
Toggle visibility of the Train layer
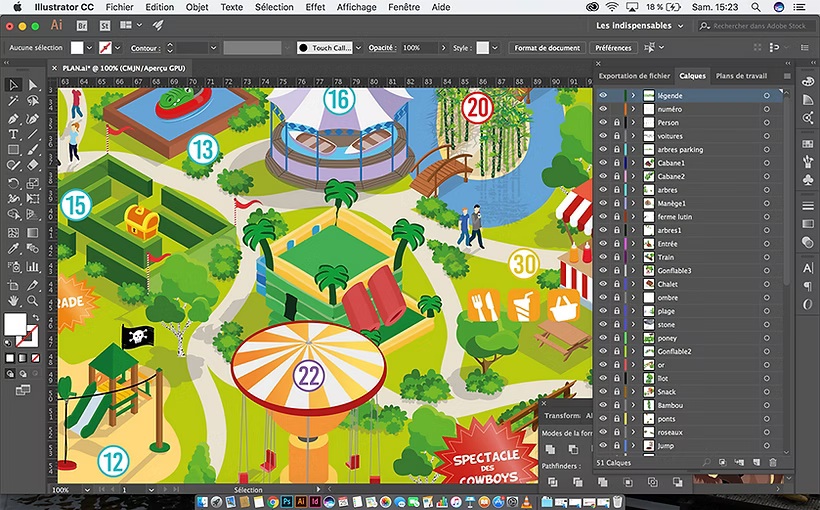(x=603, y=257)
